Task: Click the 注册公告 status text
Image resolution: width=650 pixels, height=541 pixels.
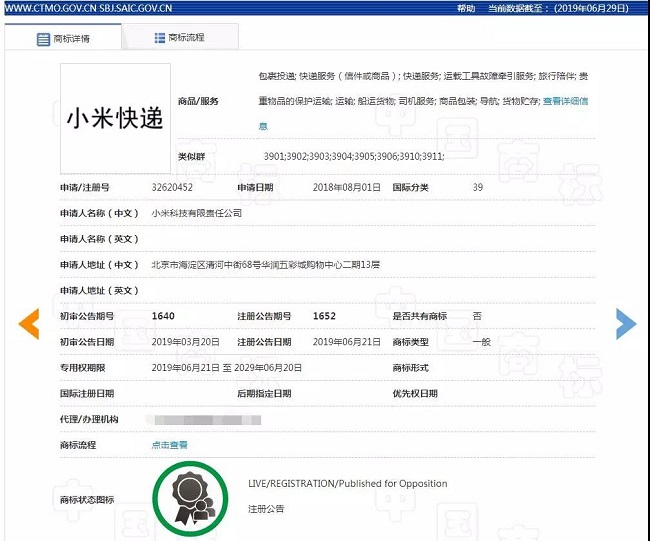Action: point(266,509)
